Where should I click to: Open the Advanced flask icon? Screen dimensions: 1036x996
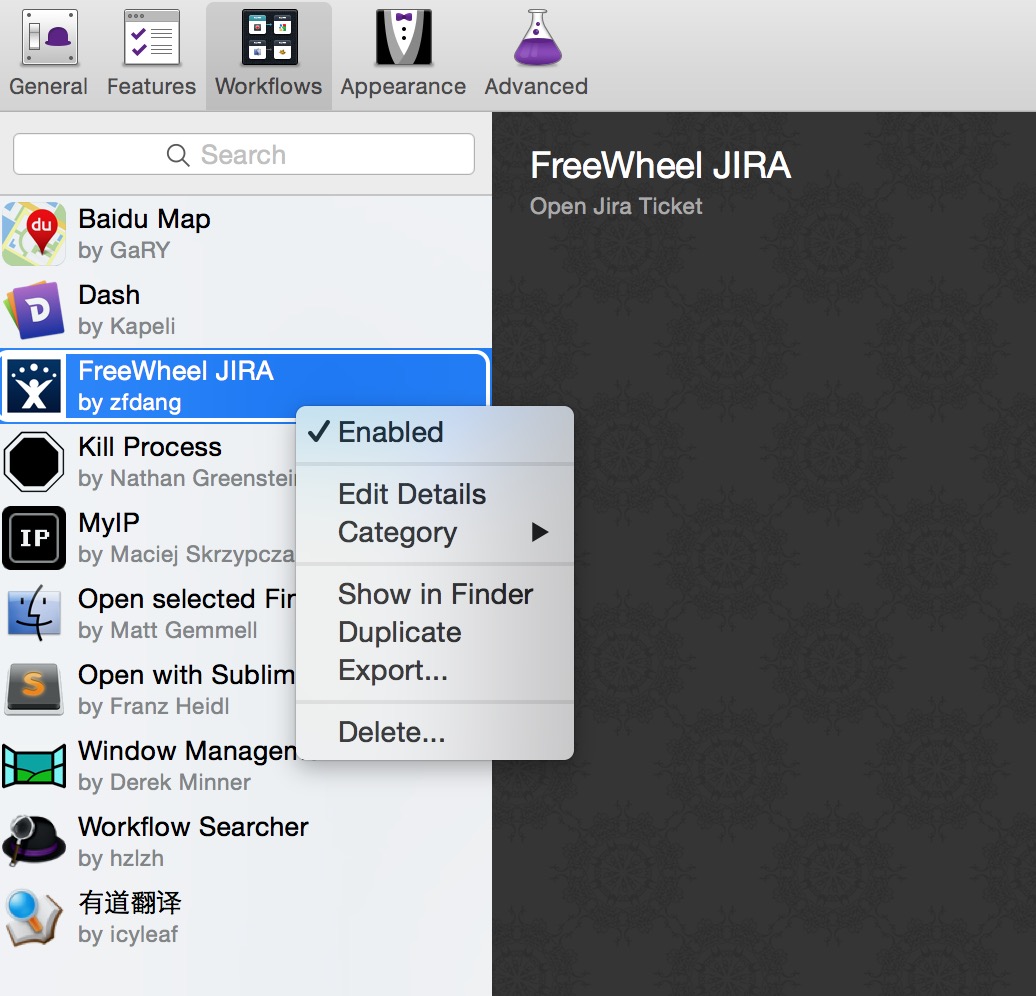[537, 38]
